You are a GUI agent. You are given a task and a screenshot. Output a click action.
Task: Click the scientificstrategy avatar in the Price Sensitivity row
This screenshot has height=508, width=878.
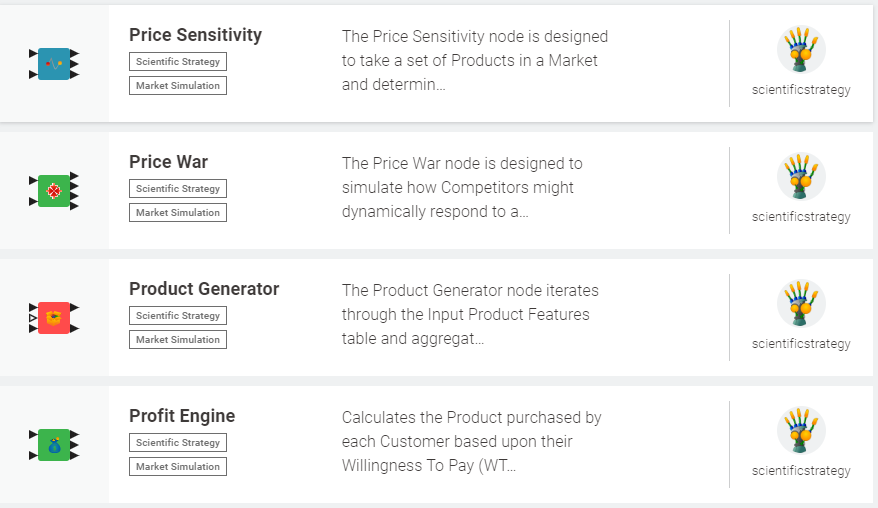pos(801,50)
